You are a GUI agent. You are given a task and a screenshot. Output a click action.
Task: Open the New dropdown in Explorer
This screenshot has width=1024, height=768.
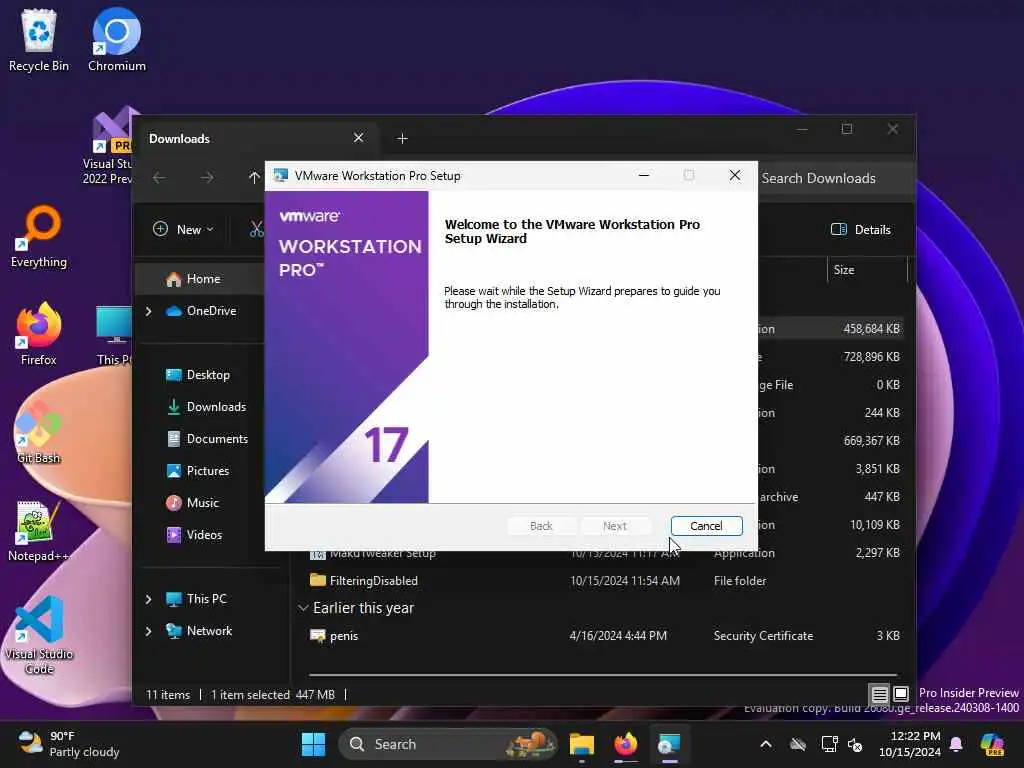[183, 229]
